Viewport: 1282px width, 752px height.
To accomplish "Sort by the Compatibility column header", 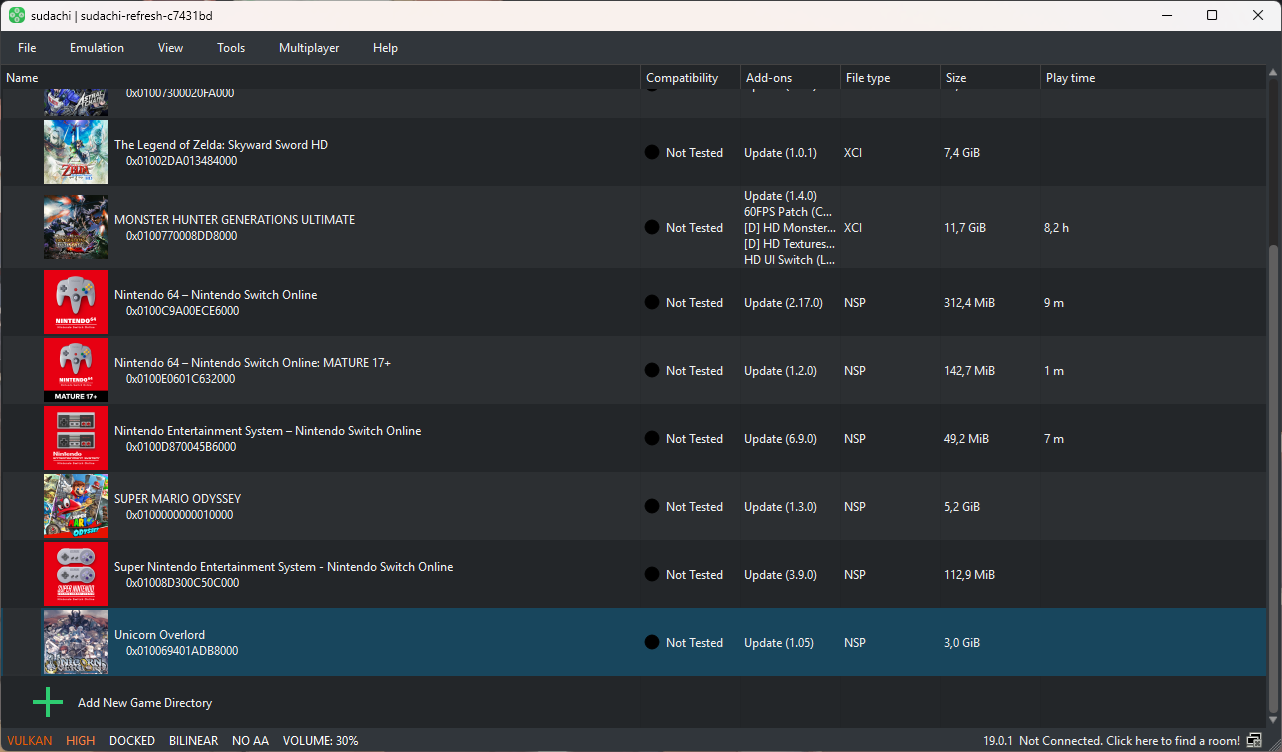I will pyautogui.click(x=690, y=78).
